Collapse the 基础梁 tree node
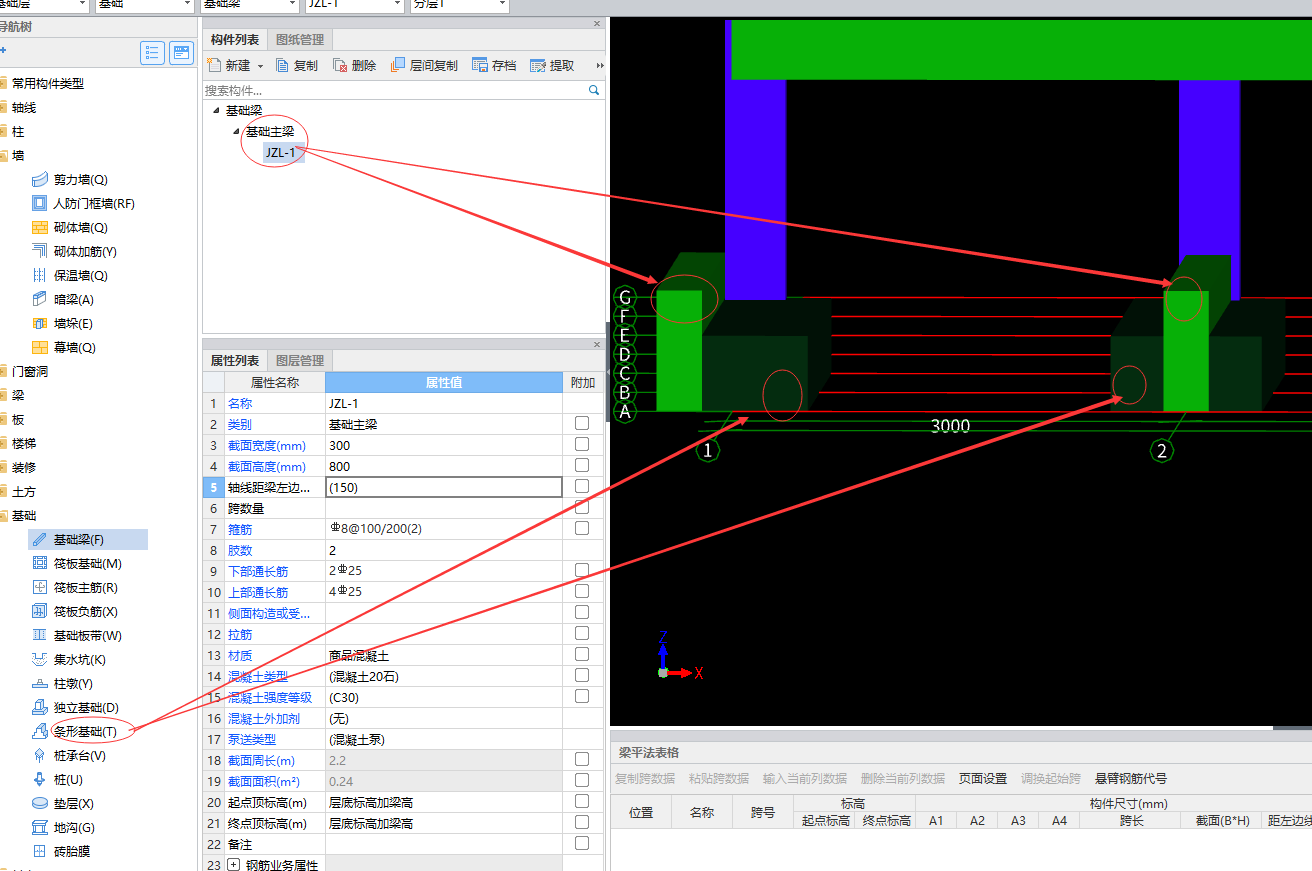 pyautogui.click(x=216, y=111)
